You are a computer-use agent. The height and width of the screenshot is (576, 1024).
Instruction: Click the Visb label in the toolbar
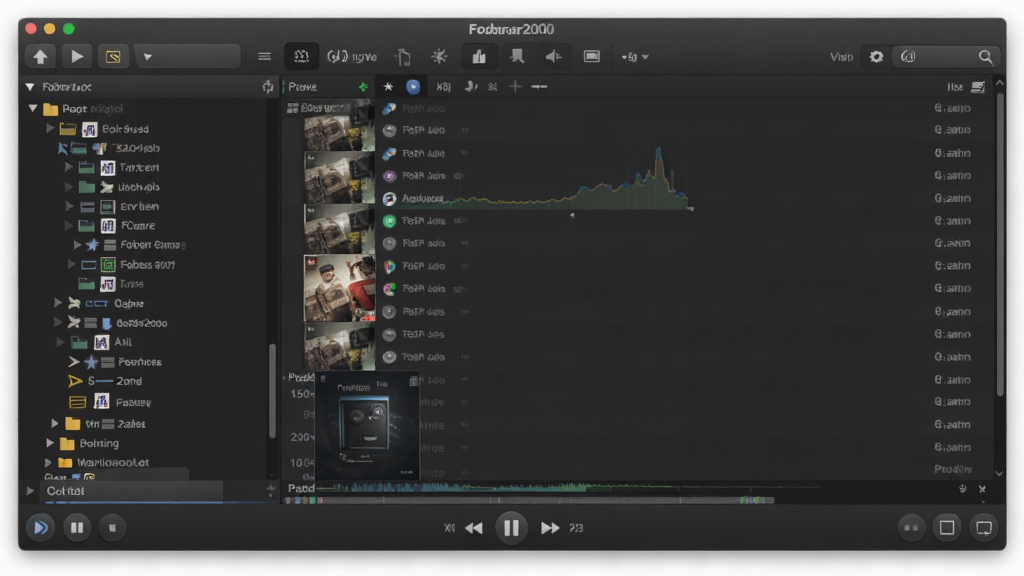(x=841, y=57)
